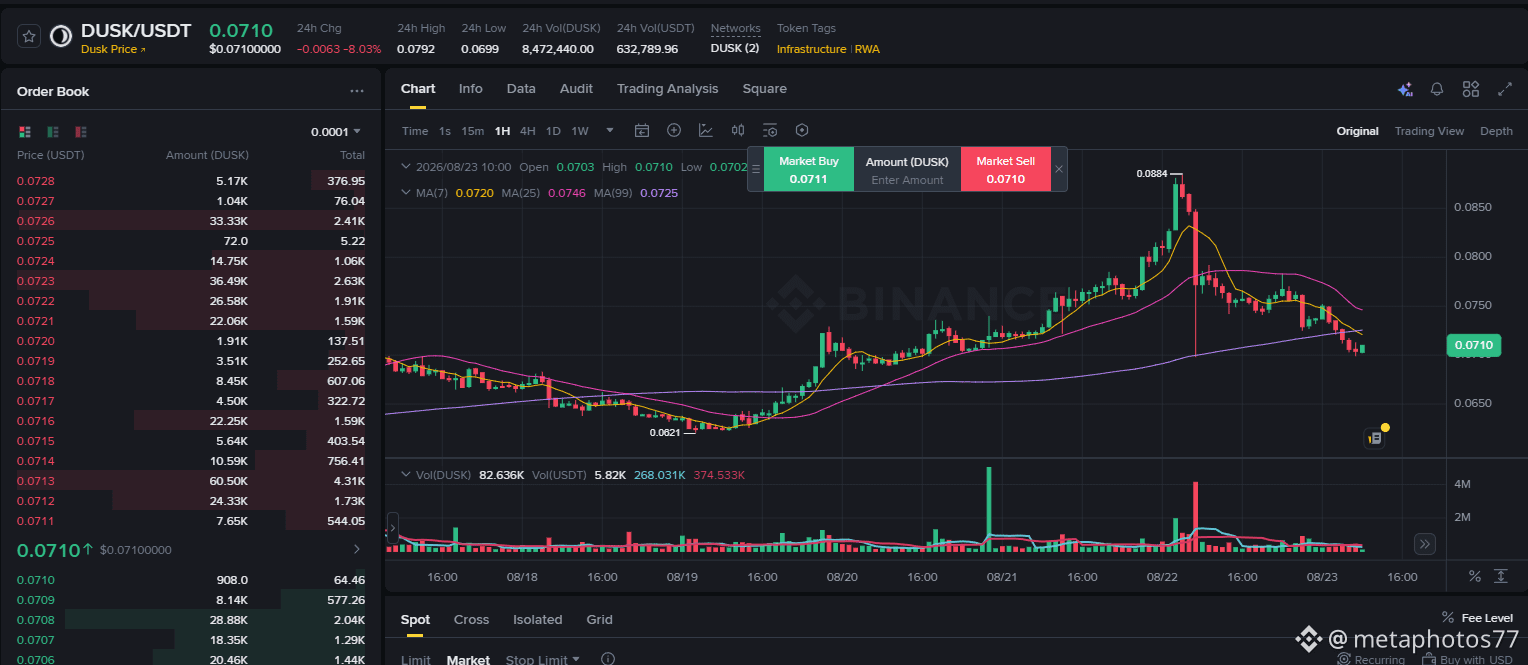The image size is (1528, 665).
Task: Click the add indicator plus-circle icon
Action: [x=674, y=130]
